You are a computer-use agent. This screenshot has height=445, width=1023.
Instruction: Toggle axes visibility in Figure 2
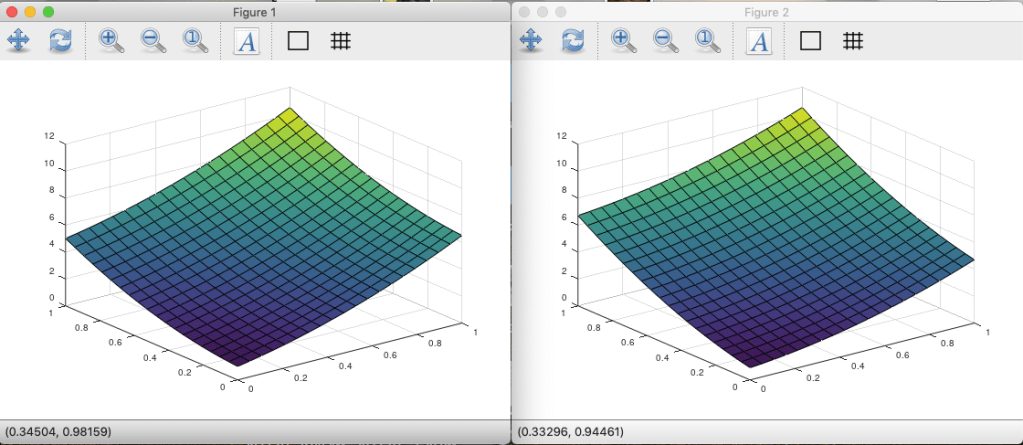810,41
